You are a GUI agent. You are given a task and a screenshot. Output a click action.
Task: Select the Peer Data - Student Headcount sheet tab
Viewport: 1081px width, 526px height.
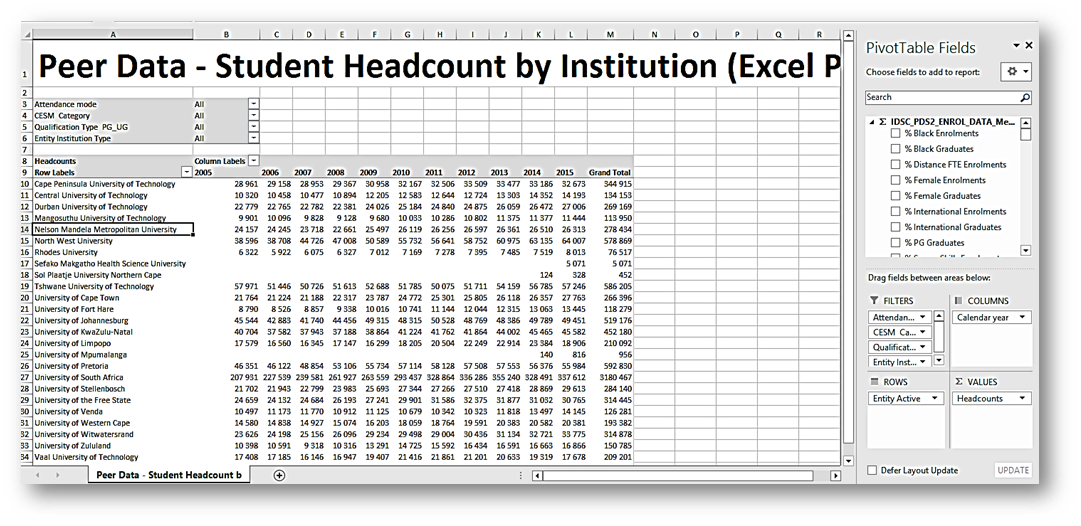(x=169, y=475)
